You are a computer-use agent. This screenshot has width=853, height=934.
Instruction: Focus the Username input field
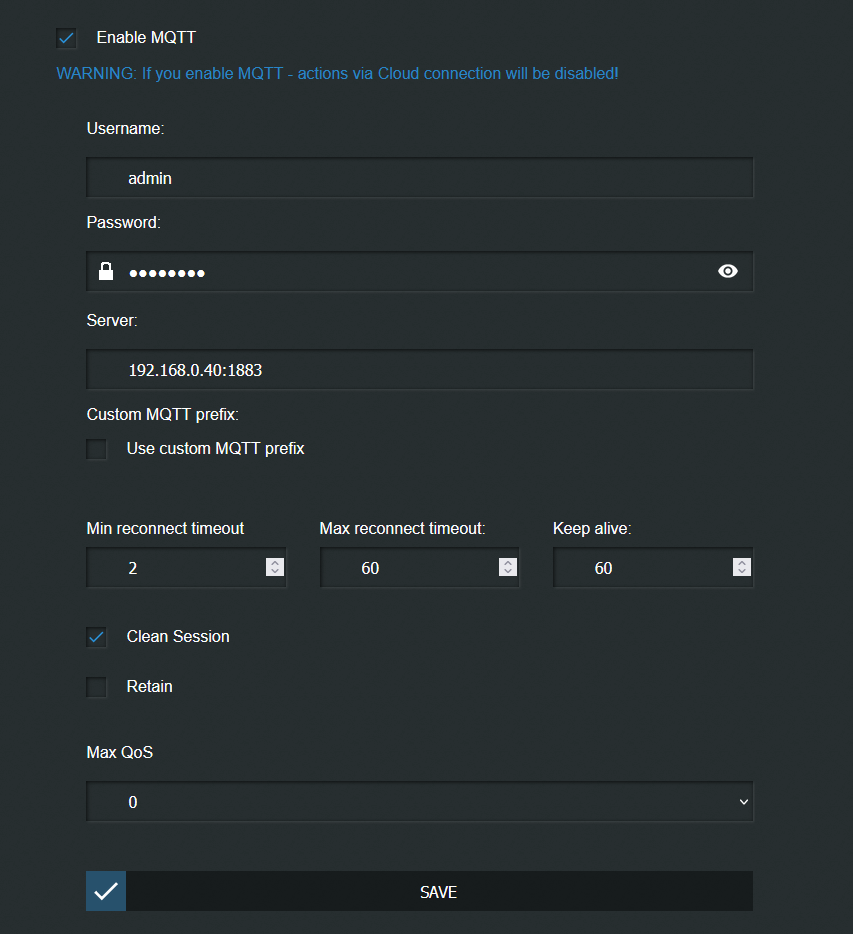(x=419, y=178)
